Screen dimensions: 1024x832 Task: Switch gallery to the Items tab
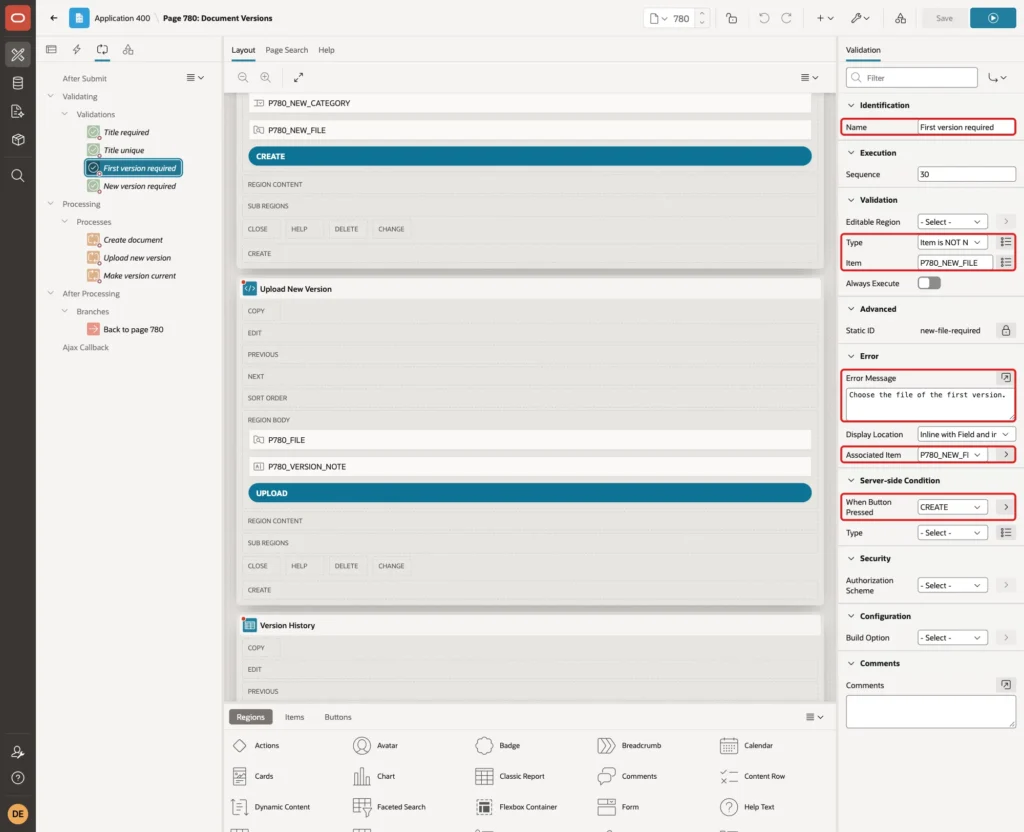[x=295, y=717]
